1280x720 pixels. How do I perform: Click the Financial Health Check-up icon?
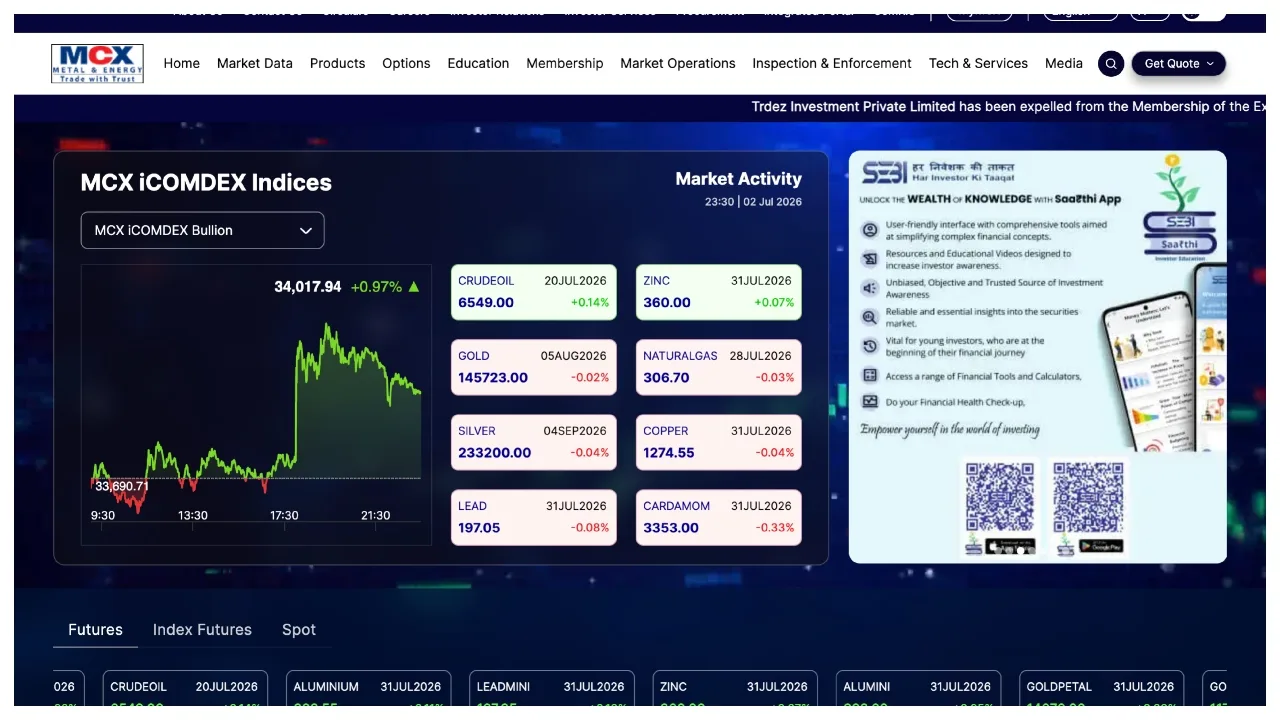[x=870, y=402]
